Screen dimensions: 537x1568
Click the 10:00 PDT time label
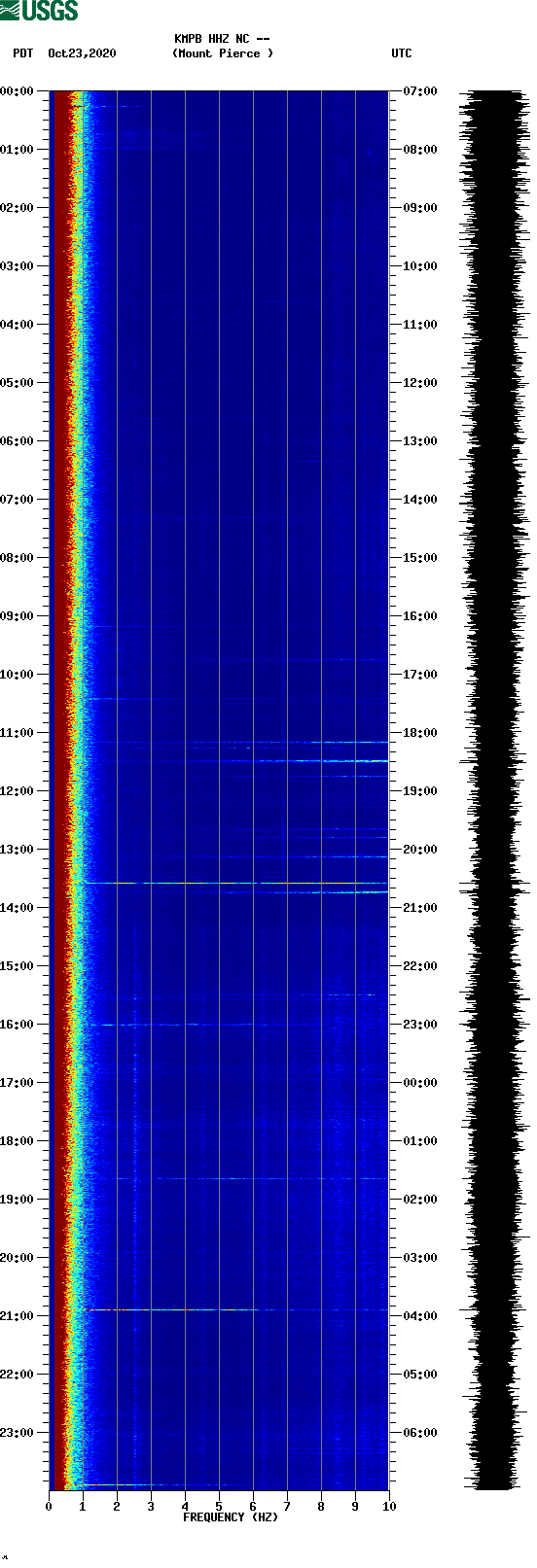pyautogui.click(x=17, y=675)
